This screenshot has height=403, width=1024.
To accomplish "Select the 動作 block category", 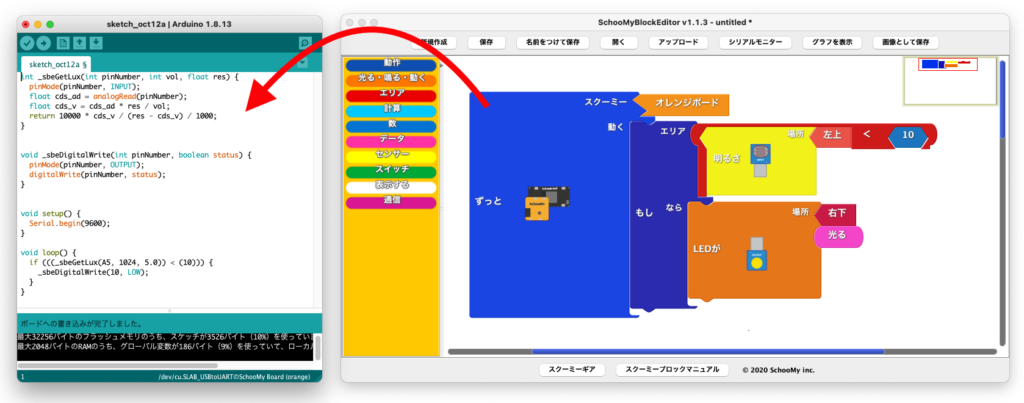I will pos(391,65).
